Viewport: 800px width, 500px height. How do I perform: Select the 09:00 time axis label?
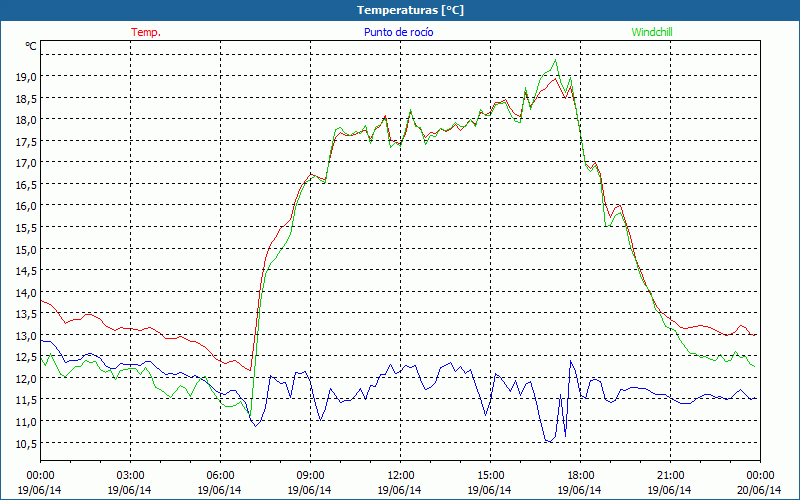(310, 475)
